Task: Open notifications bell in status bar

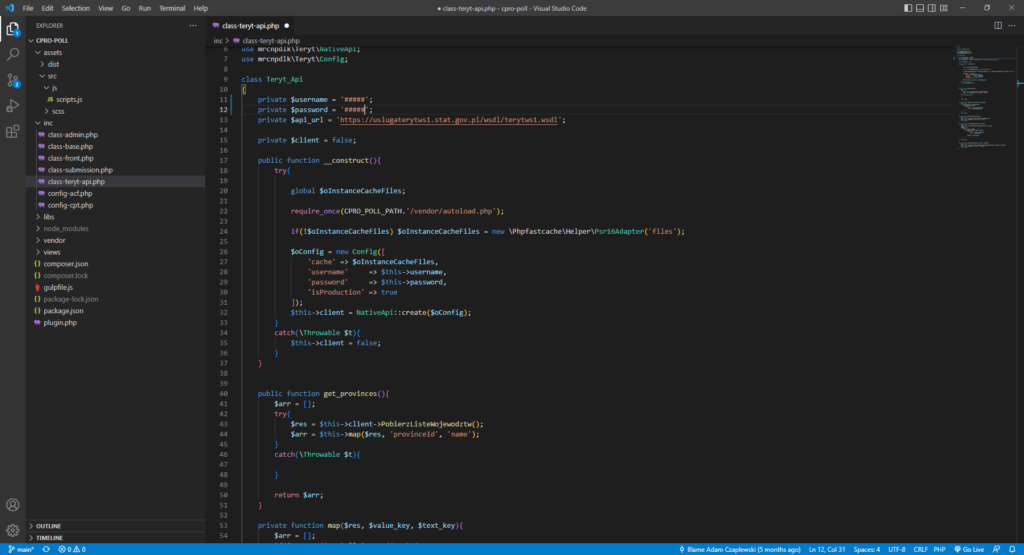Action: [x=1012, y=549]
